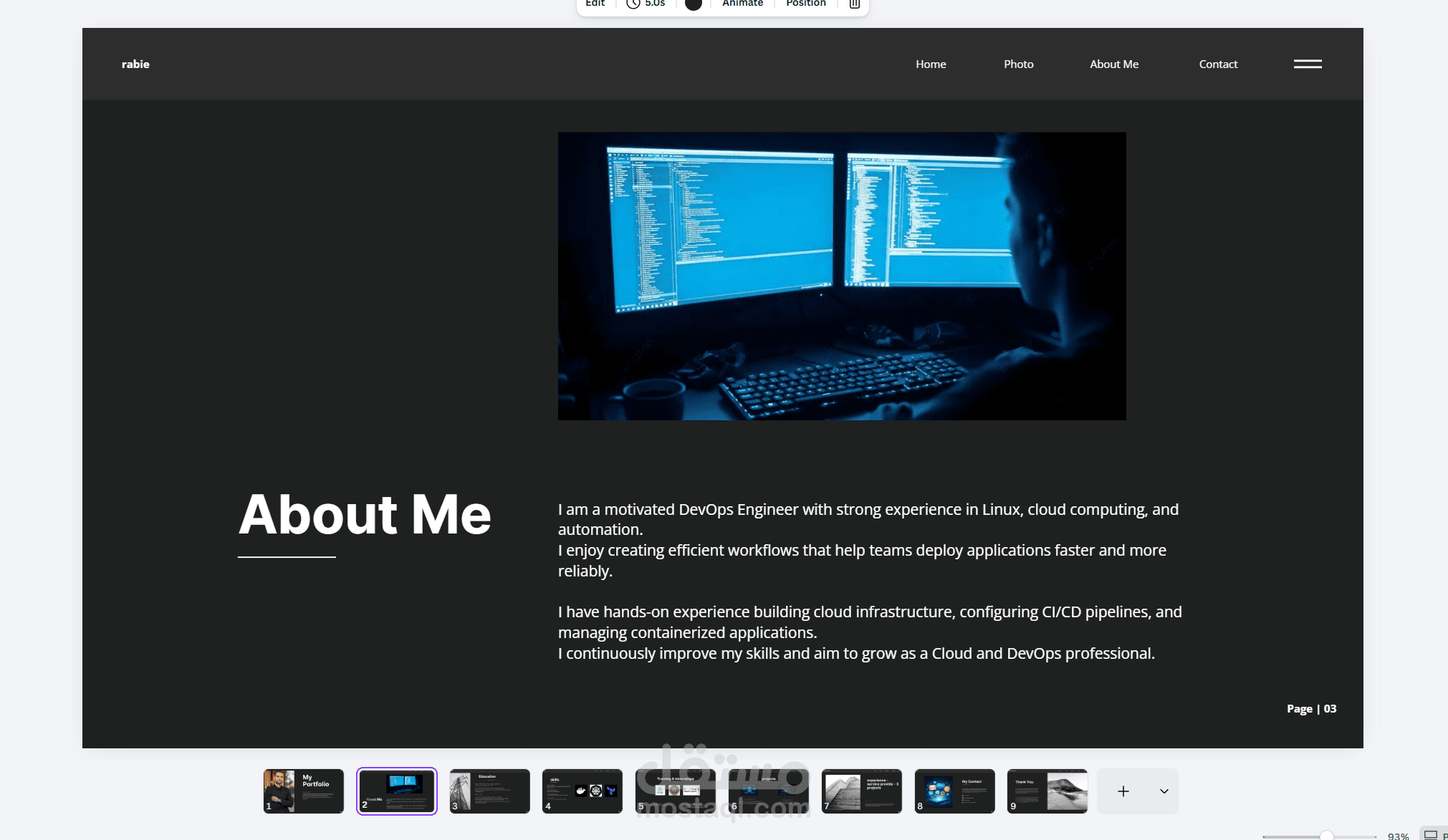
Task: Open the background color black swatch
Action: click(693, 4)
